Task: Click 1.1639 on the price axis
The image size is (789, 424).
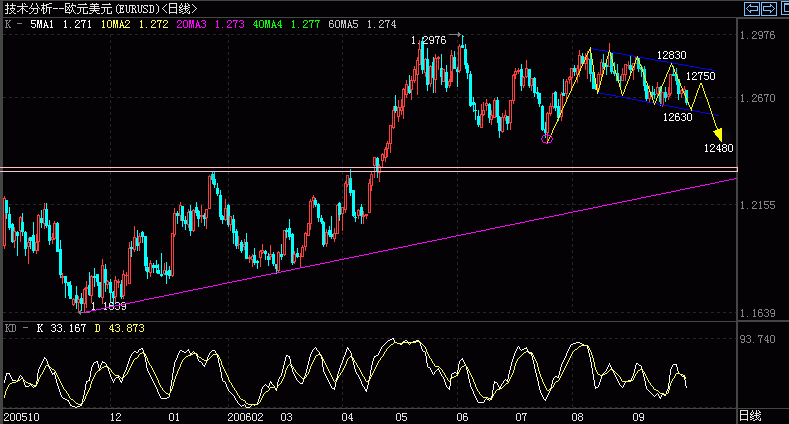Action: (x=757, y=313)
